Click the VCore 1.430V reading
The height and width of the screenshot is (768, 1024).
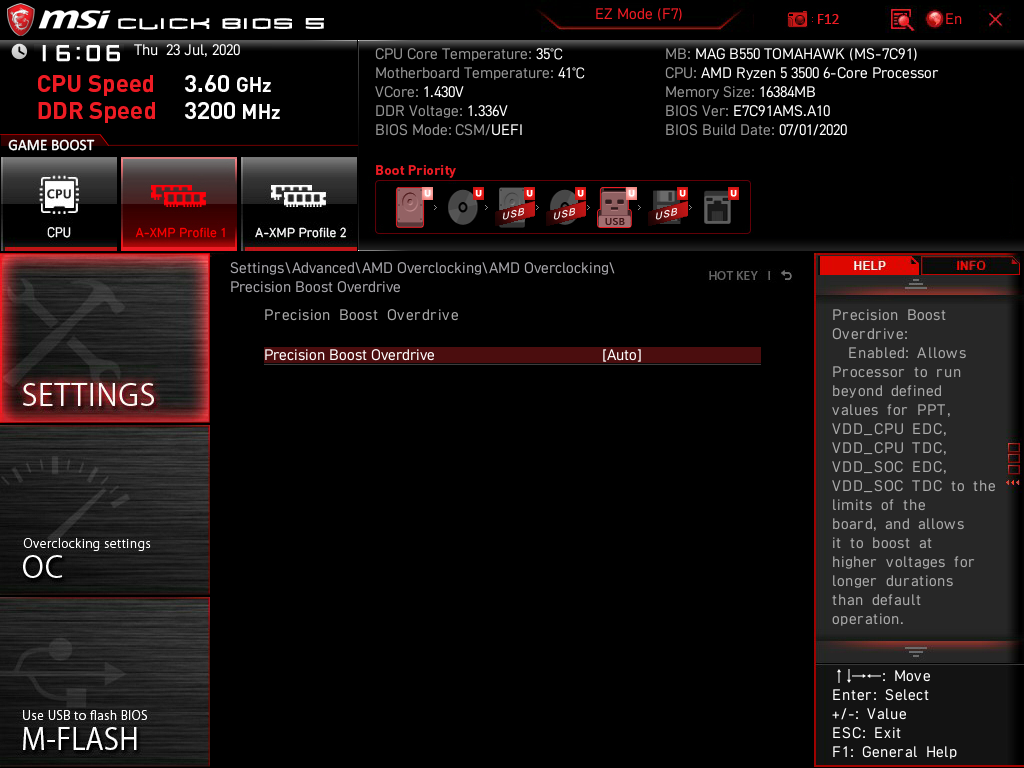pyautogui.click(x=419, y=92)
